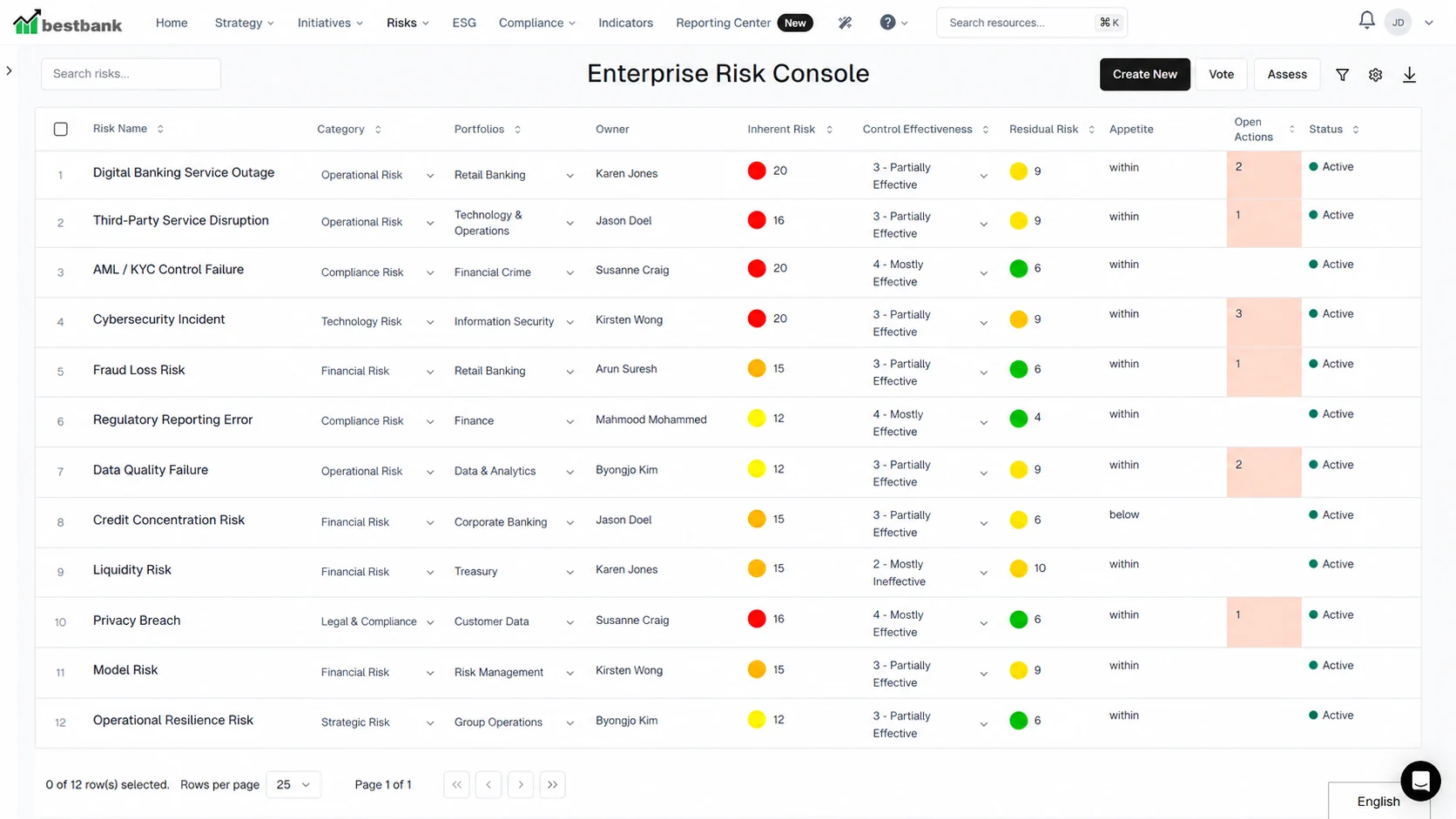Click the Search resources field

point(1031,23)
